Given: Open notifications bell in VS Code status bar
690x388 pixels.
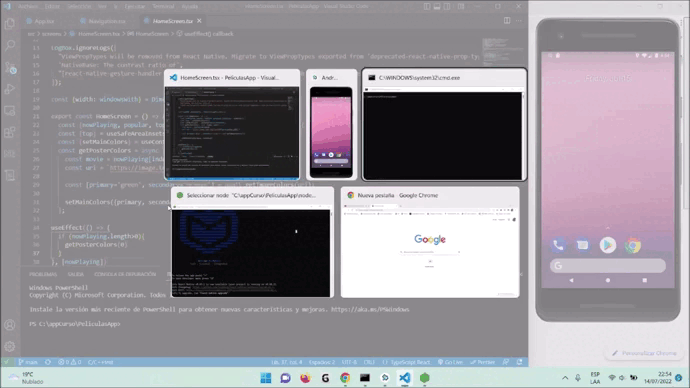Looking at the screenshot, I should [x=519, y=362].
